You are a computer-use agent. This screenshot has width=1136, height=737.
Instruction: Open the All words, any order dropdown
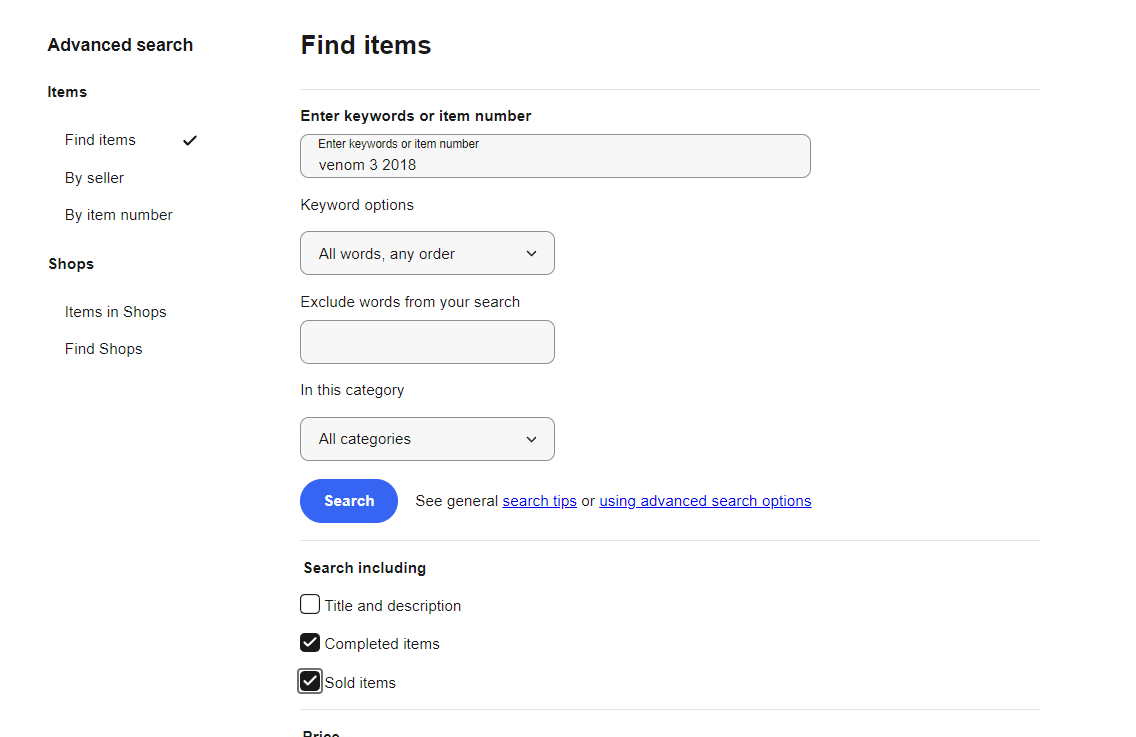(x=427, y=253)
